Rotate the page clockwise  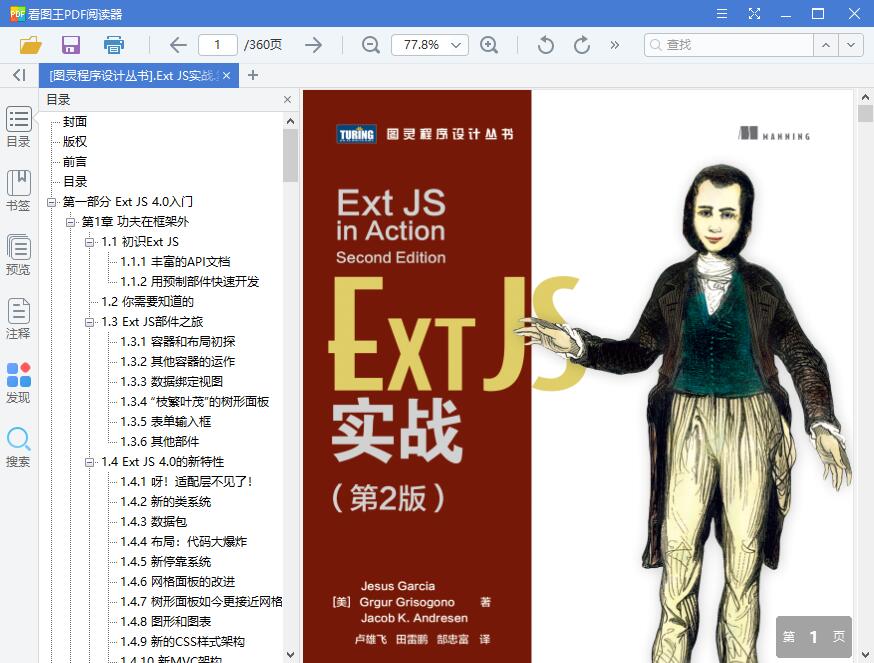click(x=581, y=45)
